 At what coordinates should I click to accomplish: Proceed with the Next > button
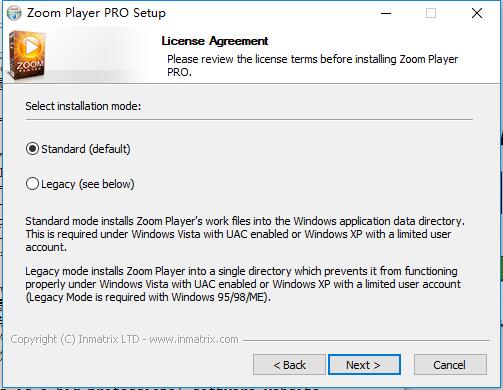coord(364,365)
